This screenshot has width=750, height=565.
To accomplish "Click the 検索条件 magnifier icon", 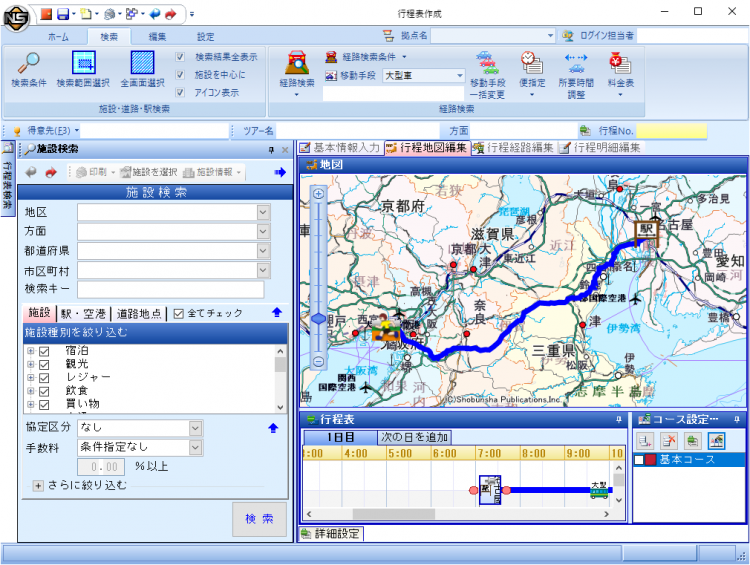I will click(x=28, y=65).
